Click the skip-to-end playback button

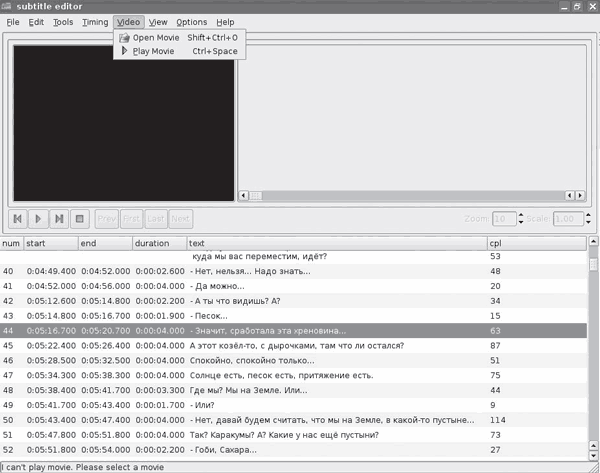(59, 218)
